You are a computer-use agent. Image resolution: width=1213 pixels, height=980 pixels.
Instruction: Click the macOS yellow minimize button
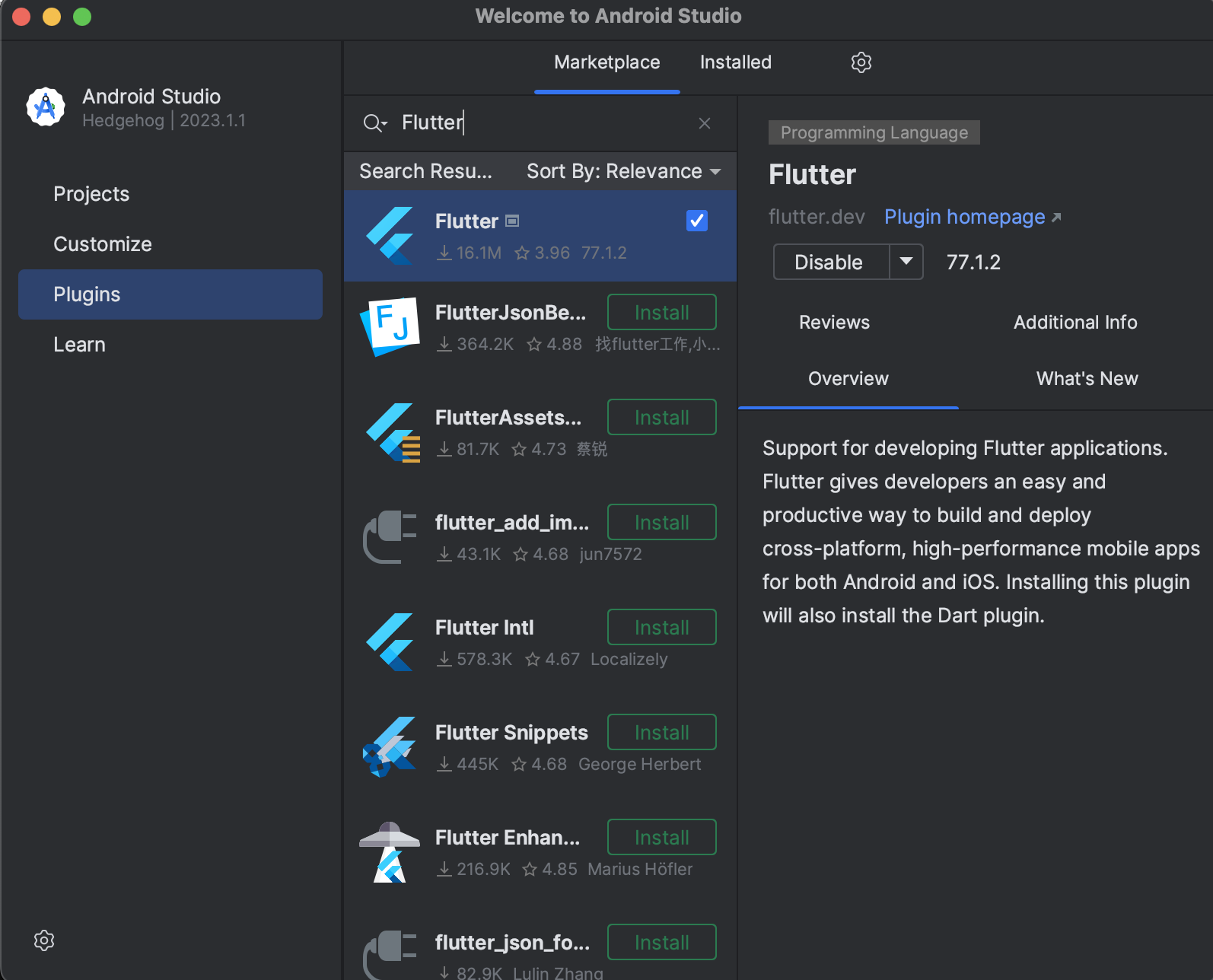pyautogui.click(x=52, y=17)
